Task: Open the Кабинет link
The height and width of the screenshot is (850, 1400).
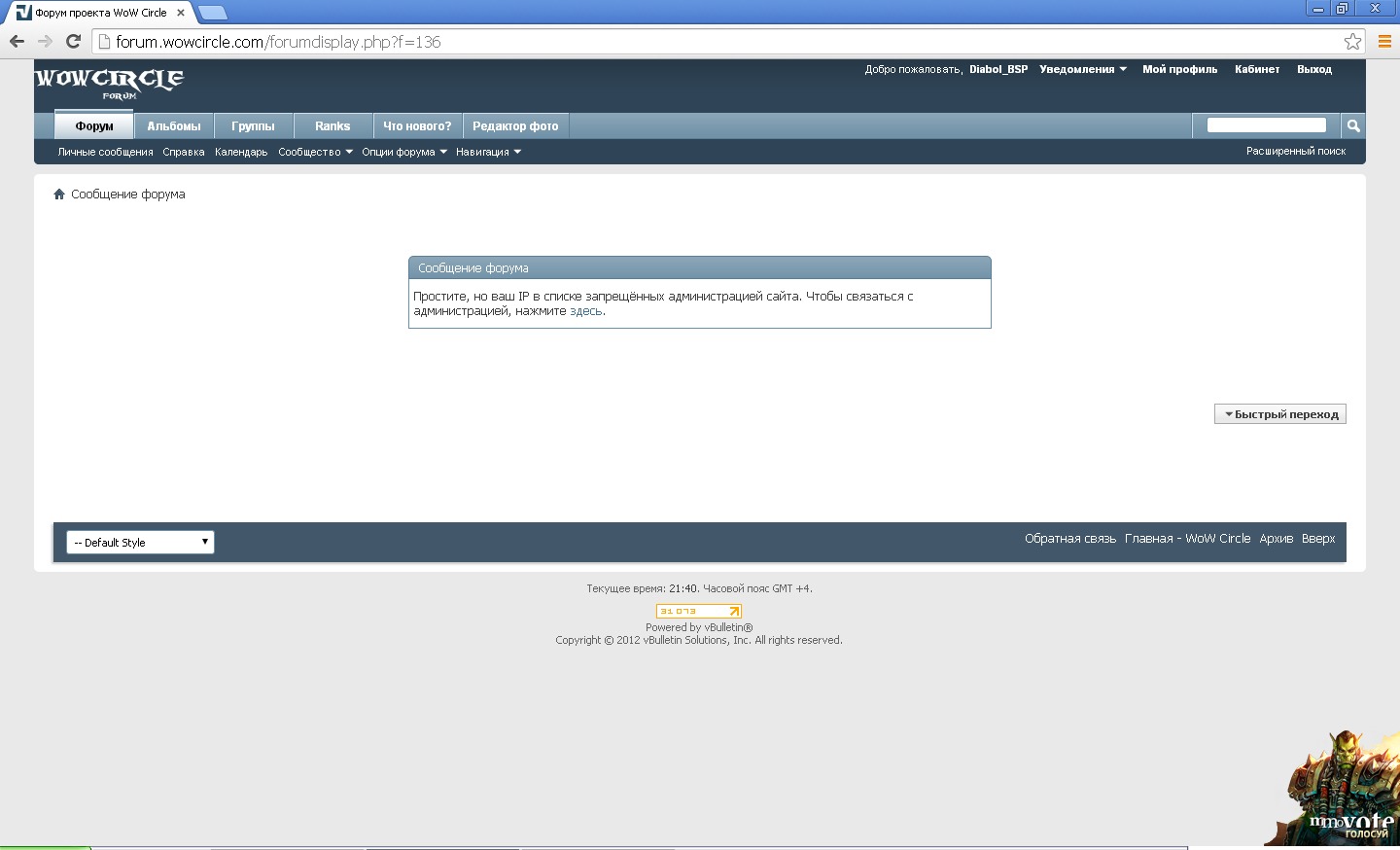Action: (1257, 69)
